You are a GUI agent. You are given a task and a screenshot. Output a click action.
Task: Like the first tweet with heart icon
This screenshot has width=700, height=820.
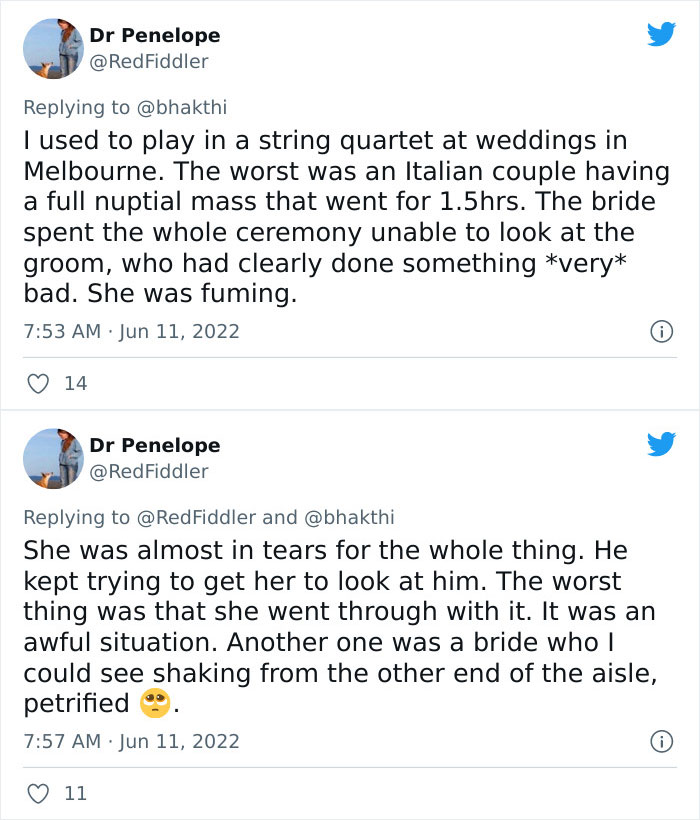pyautogui.click(x=37, y=383)
